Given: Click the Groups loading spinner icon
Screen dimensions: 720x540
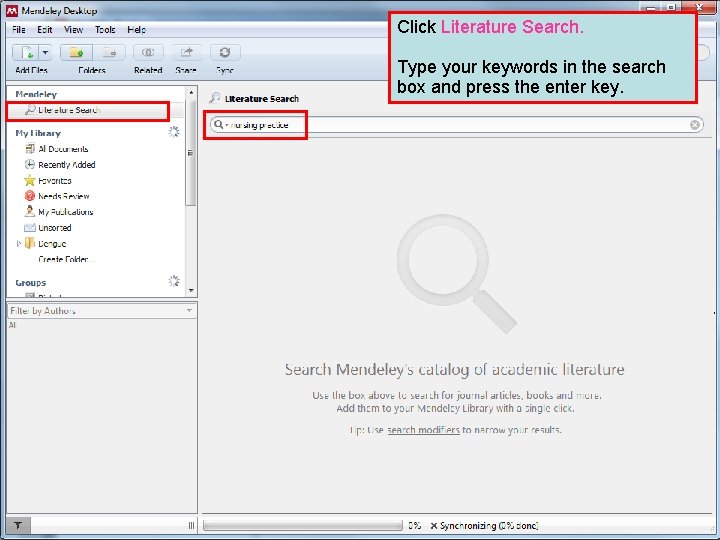Looking at the screenshot, I should coord(174,281).
